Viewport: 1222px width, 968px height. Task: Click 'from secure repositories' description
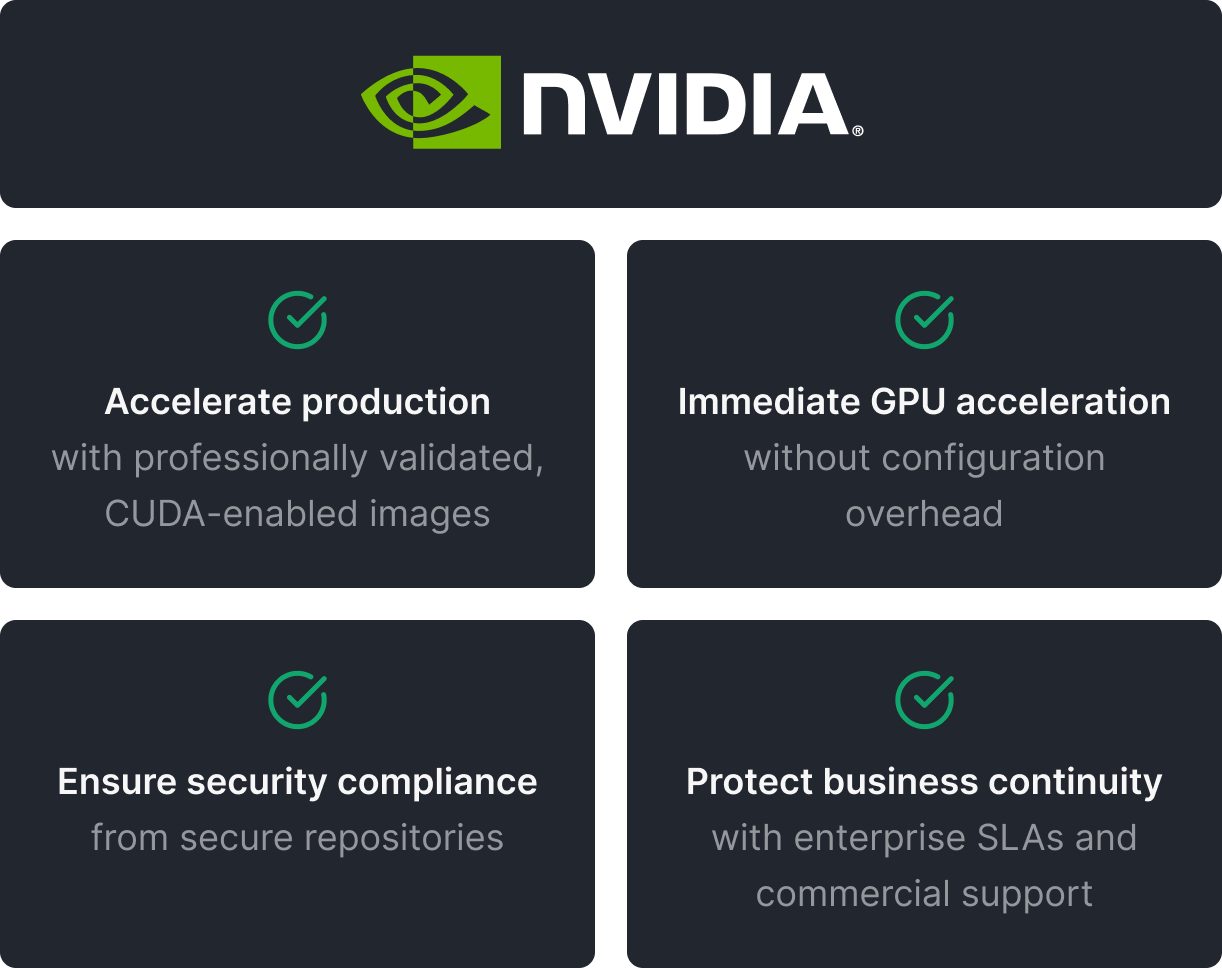click(298, 838)
